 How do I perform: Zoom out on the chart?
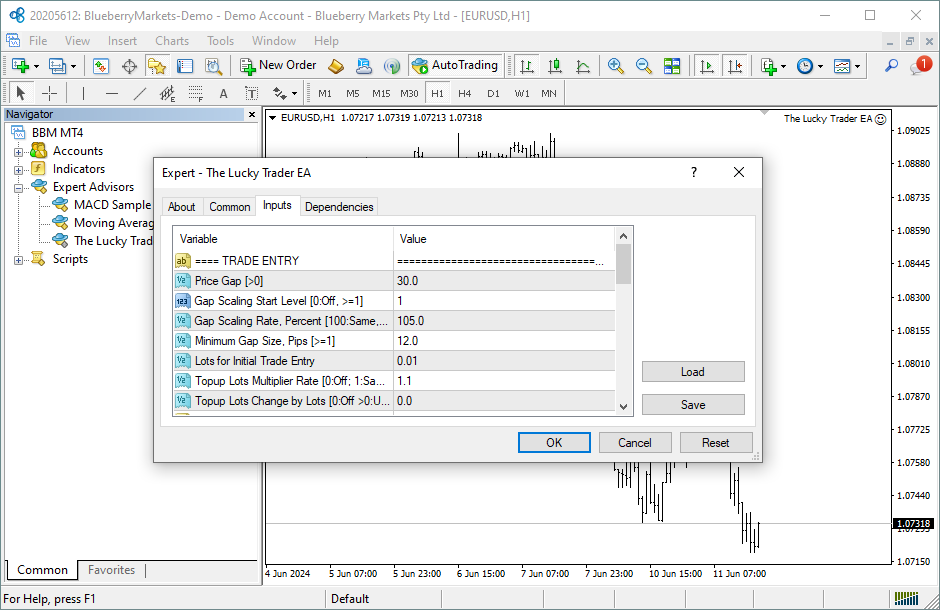pyautogui.click(x=644, y=65)
